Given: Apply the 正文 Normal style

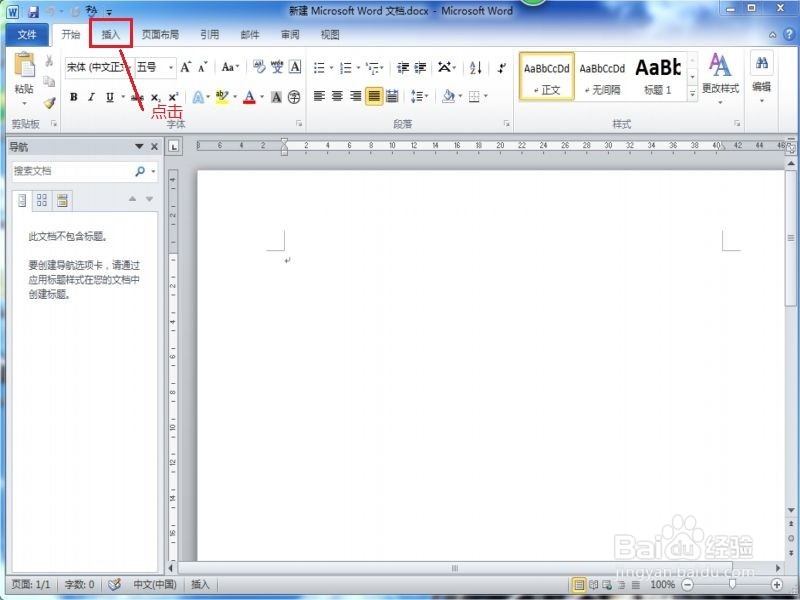Looking at the screenshot, I should click(546, 76).
